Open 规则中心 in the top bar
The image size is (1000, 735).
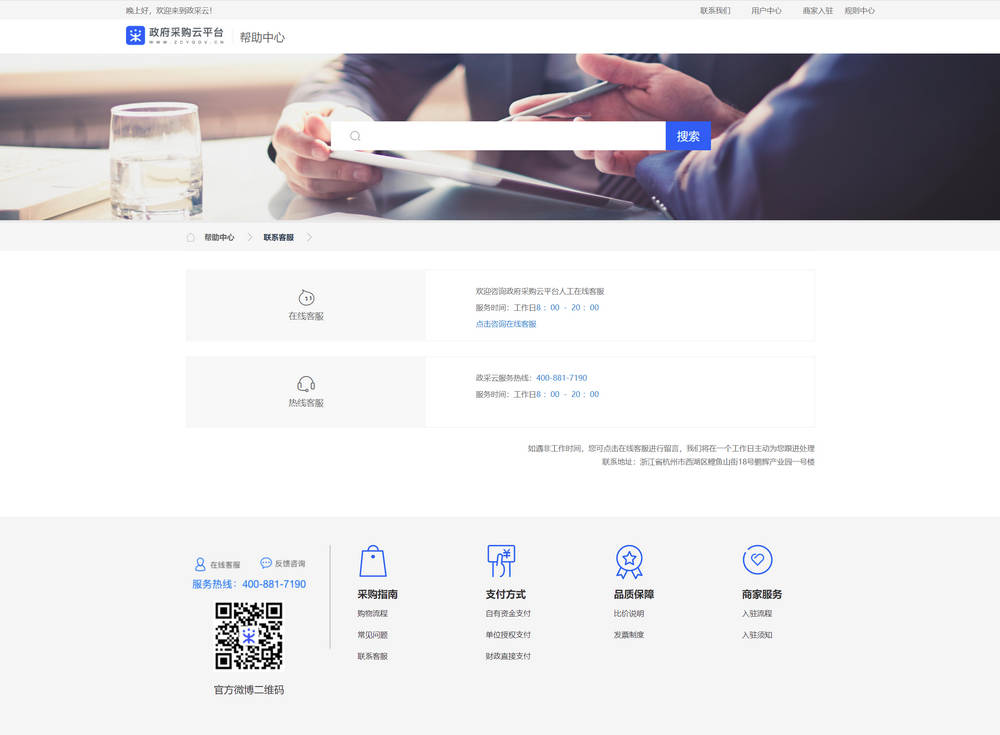coord(859,10)
